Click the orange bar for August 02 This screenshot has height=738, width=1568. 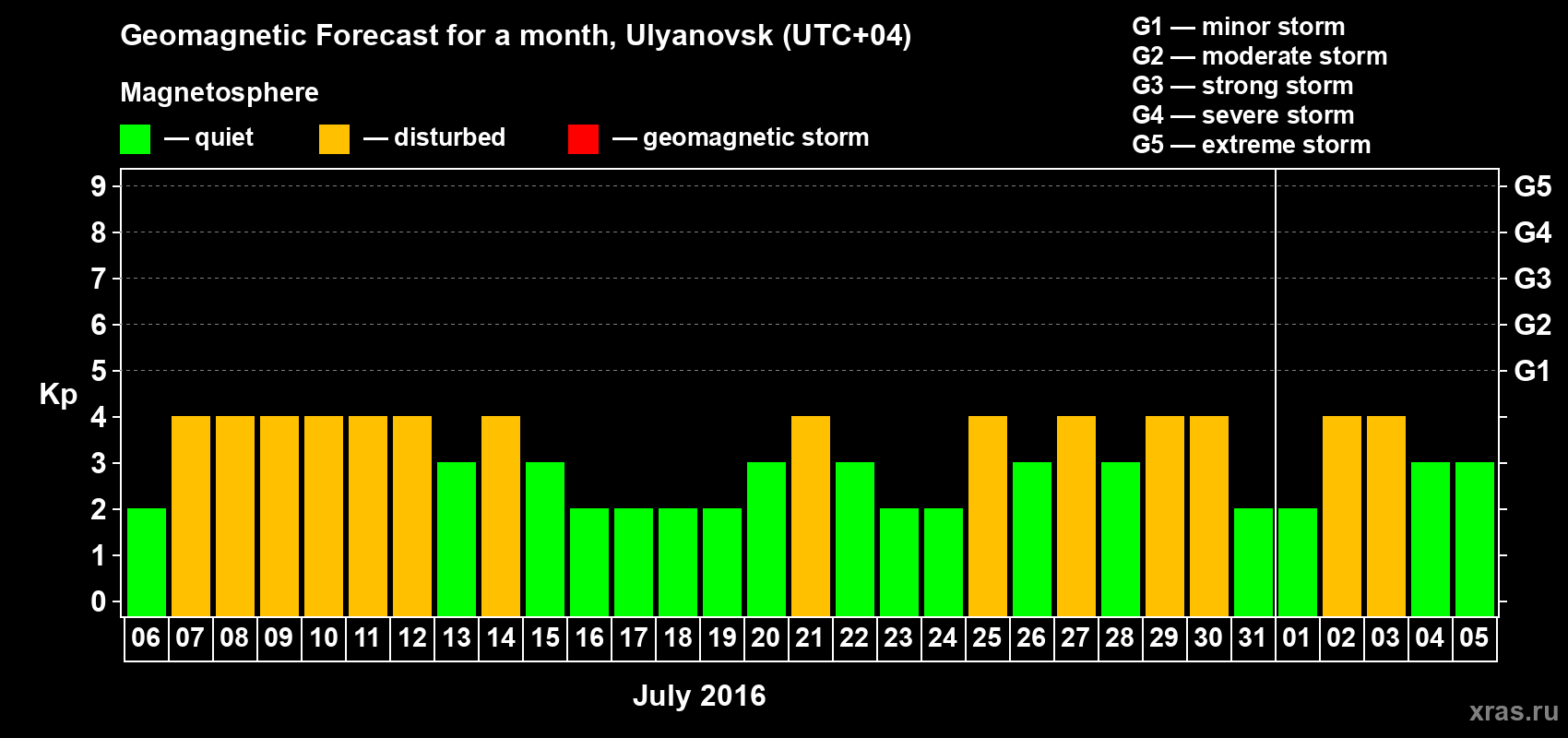(1342, 516)
